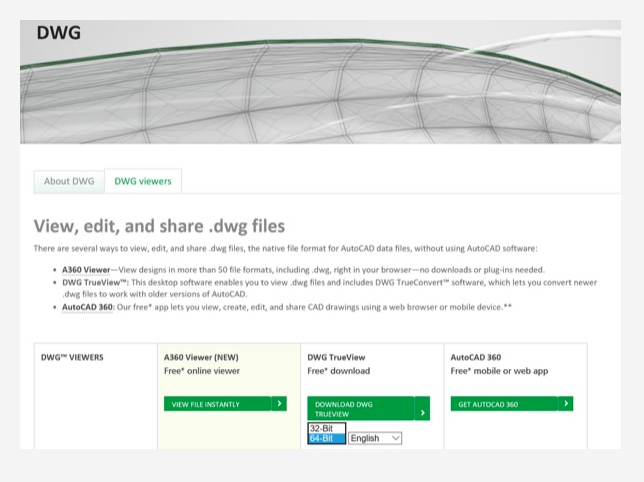The width and height of the screenshot is (644, 482).
Task: Open the A360 Viewer link
Action: pyautogui.click(x=86, y=270)
